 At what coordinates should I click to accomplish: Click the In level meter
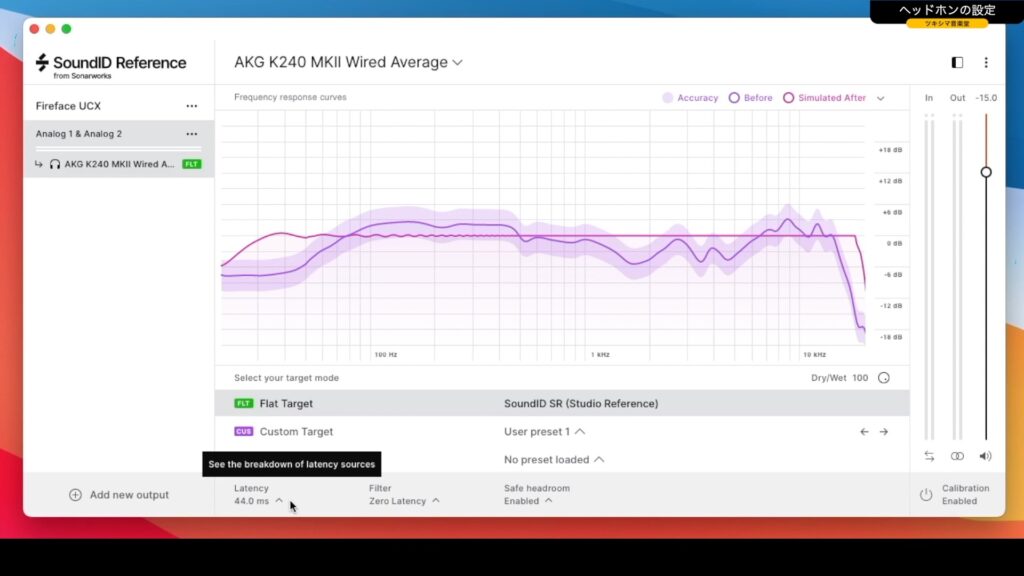(929, 277)
